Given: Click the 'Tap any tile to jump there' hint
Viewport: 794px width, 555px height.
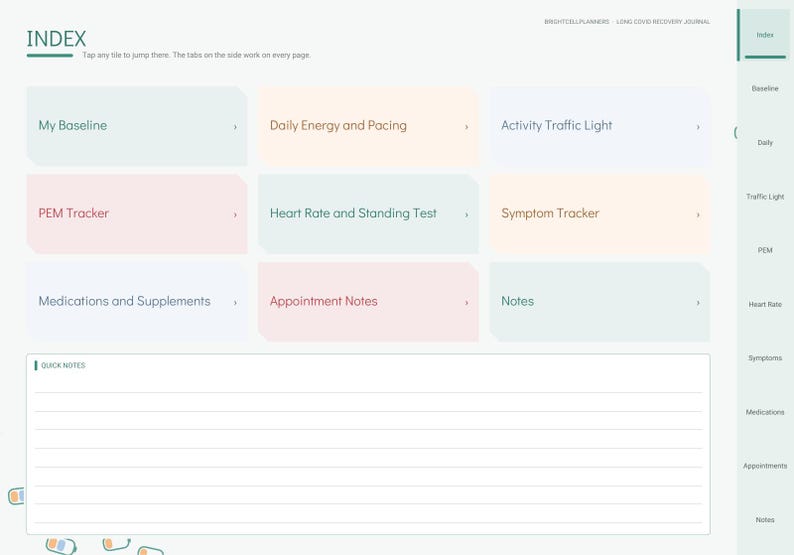Looking at the screenshot, I should point(196,55).
